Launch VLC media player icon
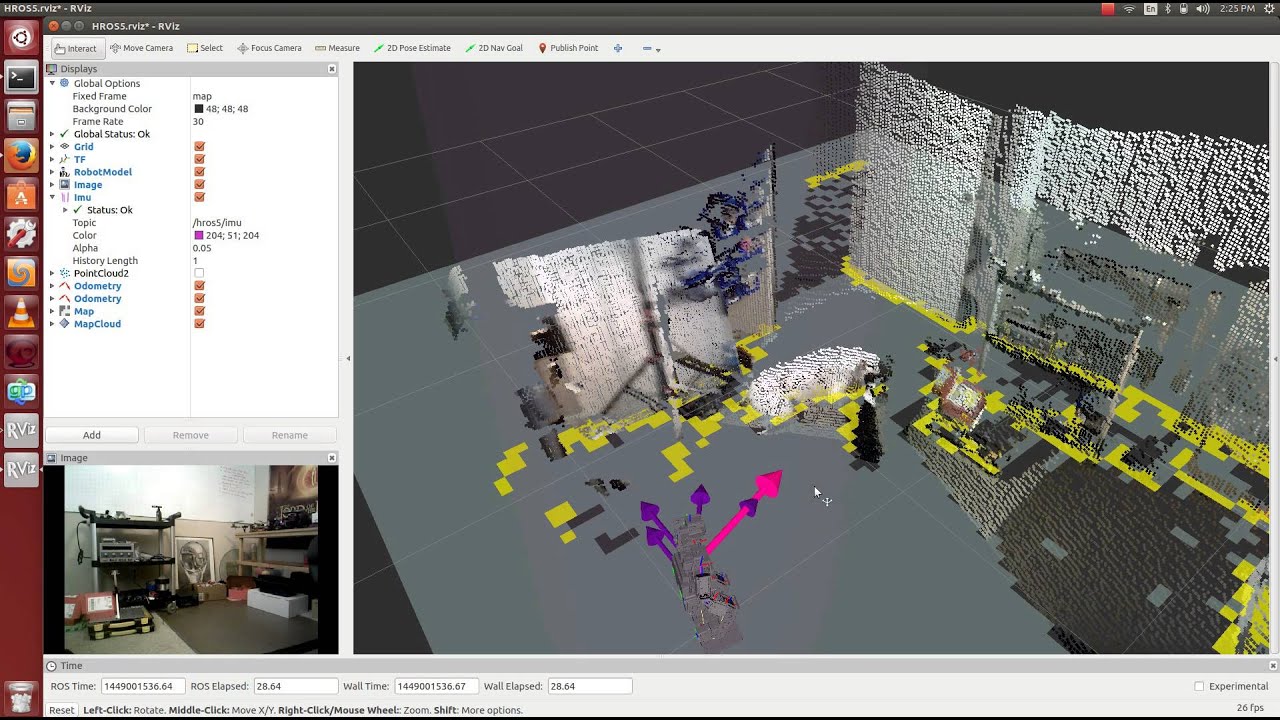The image size is (1280, 720). [21, 313]
